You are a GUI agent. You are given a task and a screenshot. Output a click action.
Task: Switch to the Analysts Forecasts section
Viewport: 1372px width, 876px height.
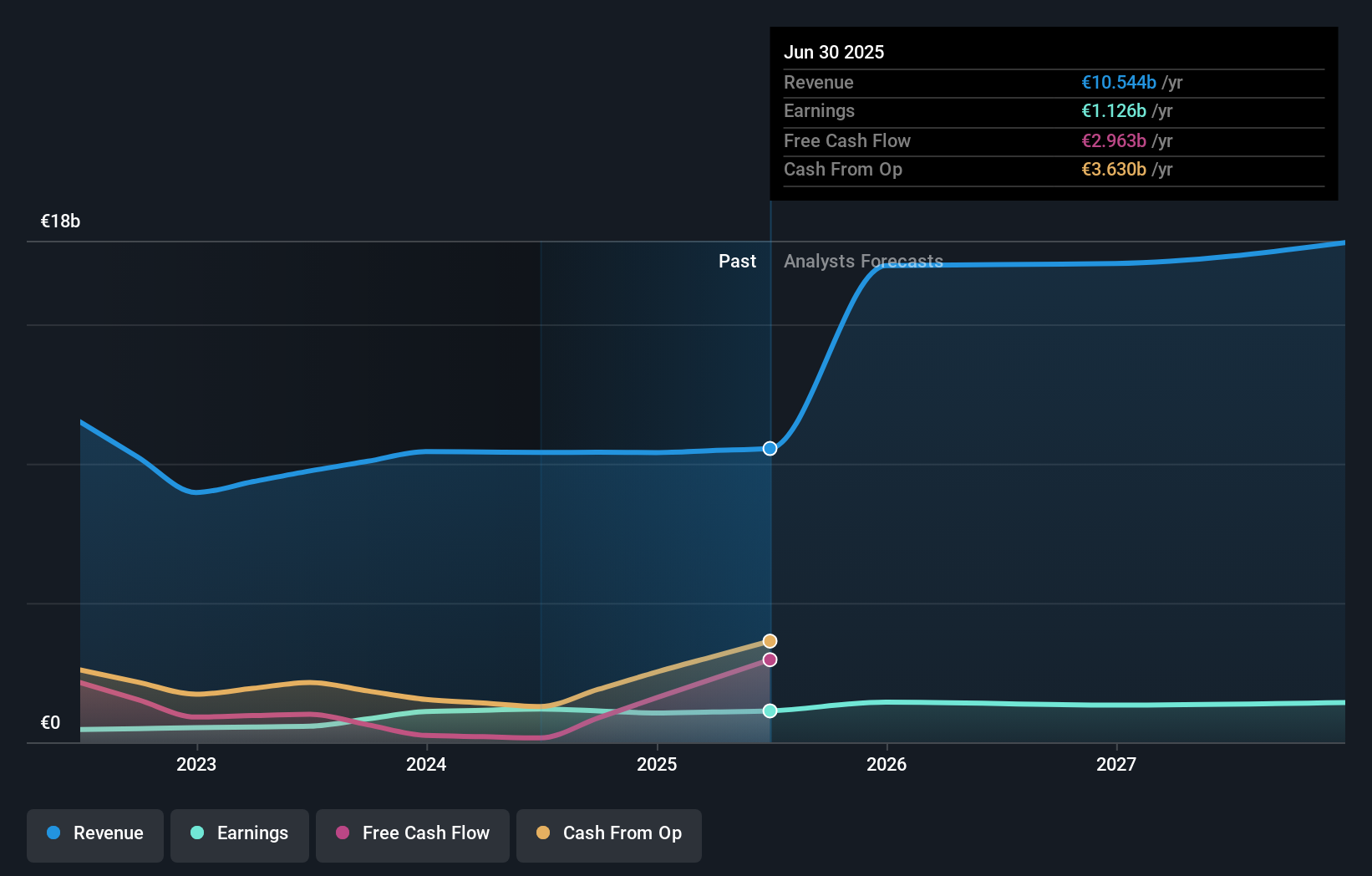coord(863,261)
